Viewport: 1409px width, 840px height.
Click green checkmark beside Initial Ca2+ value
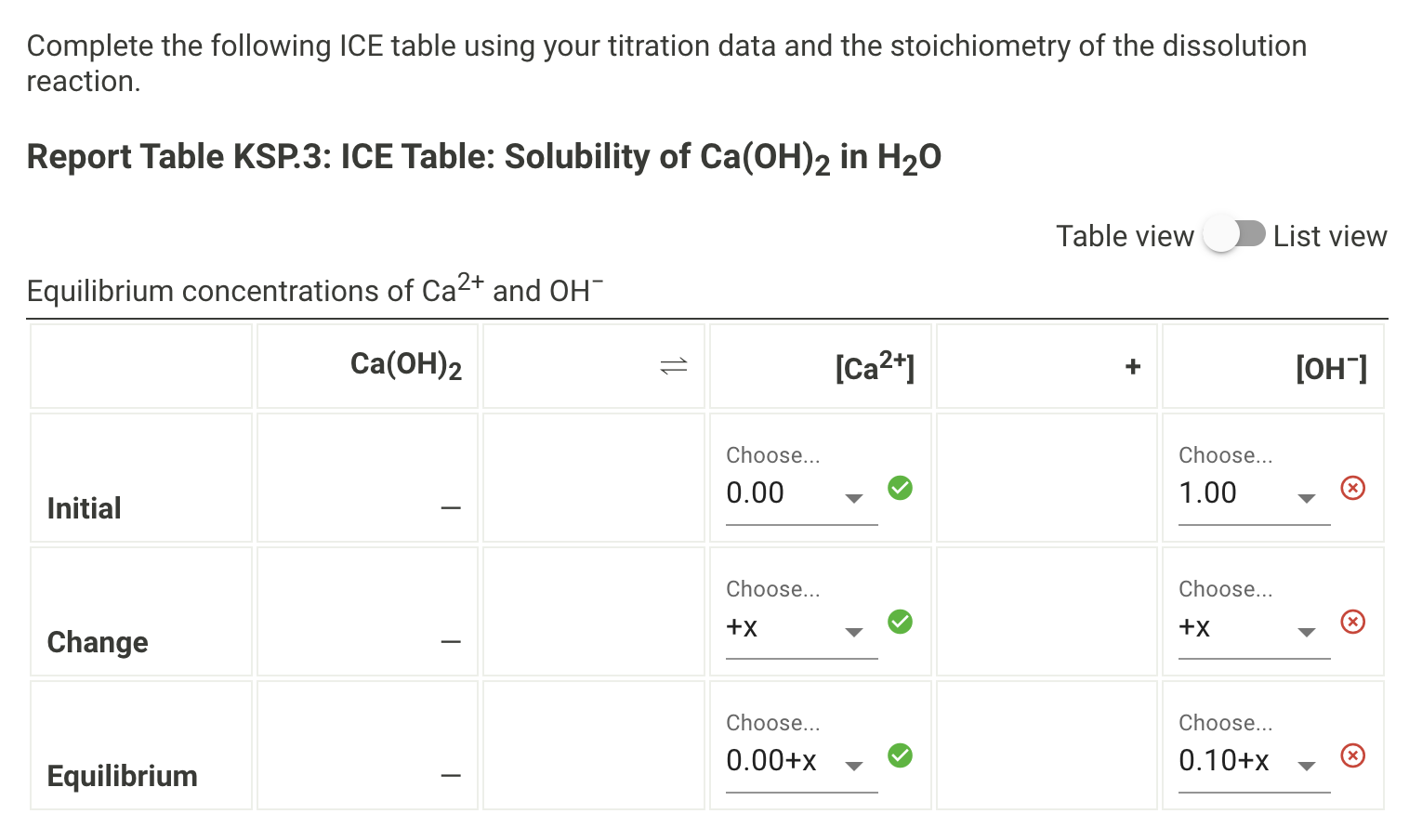(x=900, y=488)
